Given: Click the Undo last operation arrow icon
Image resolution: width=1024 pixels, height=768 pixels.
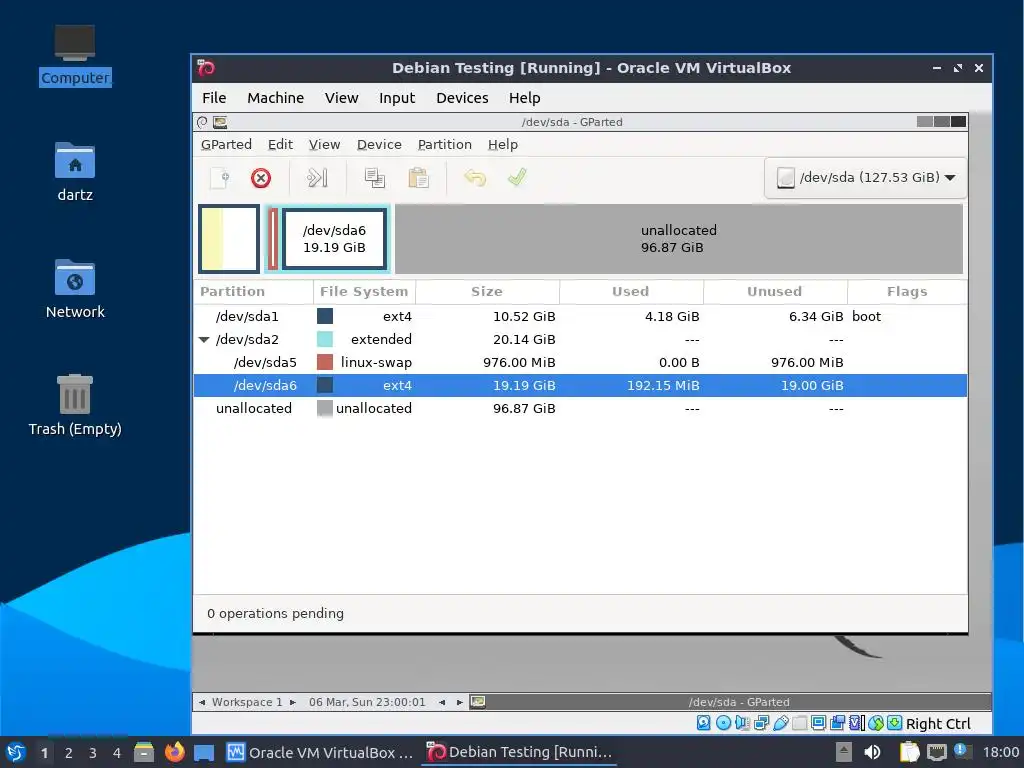Looking at the screenshot, I should (x=475, y=178).
